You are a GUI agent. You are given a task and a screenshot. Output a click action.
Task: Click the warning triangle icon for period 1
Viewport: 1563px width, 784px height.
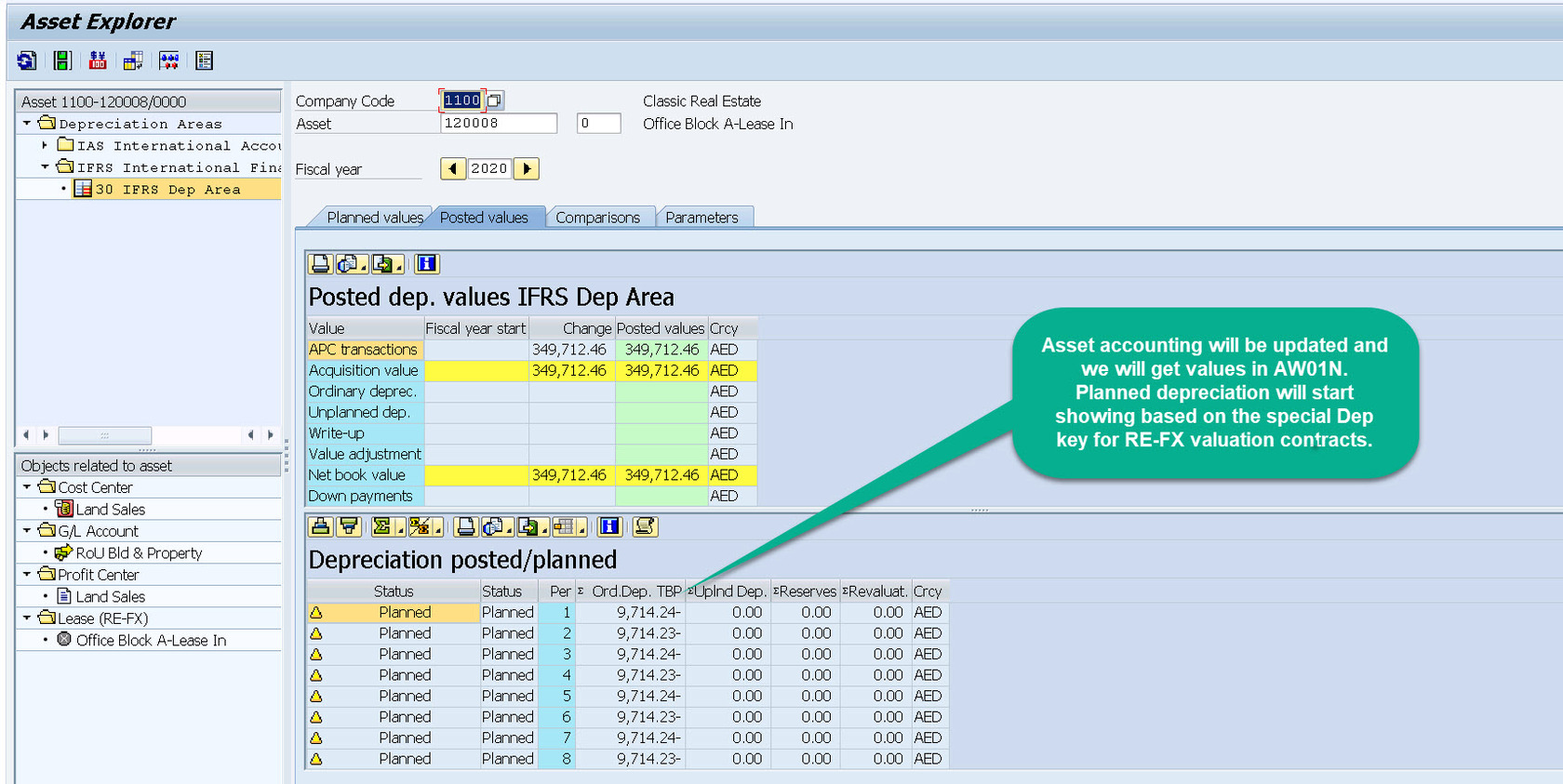(316, 613)
